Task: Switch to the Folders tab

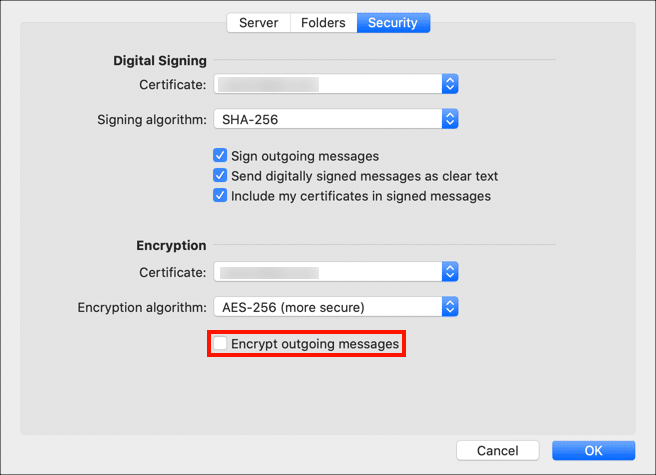Action: [323, 22]
